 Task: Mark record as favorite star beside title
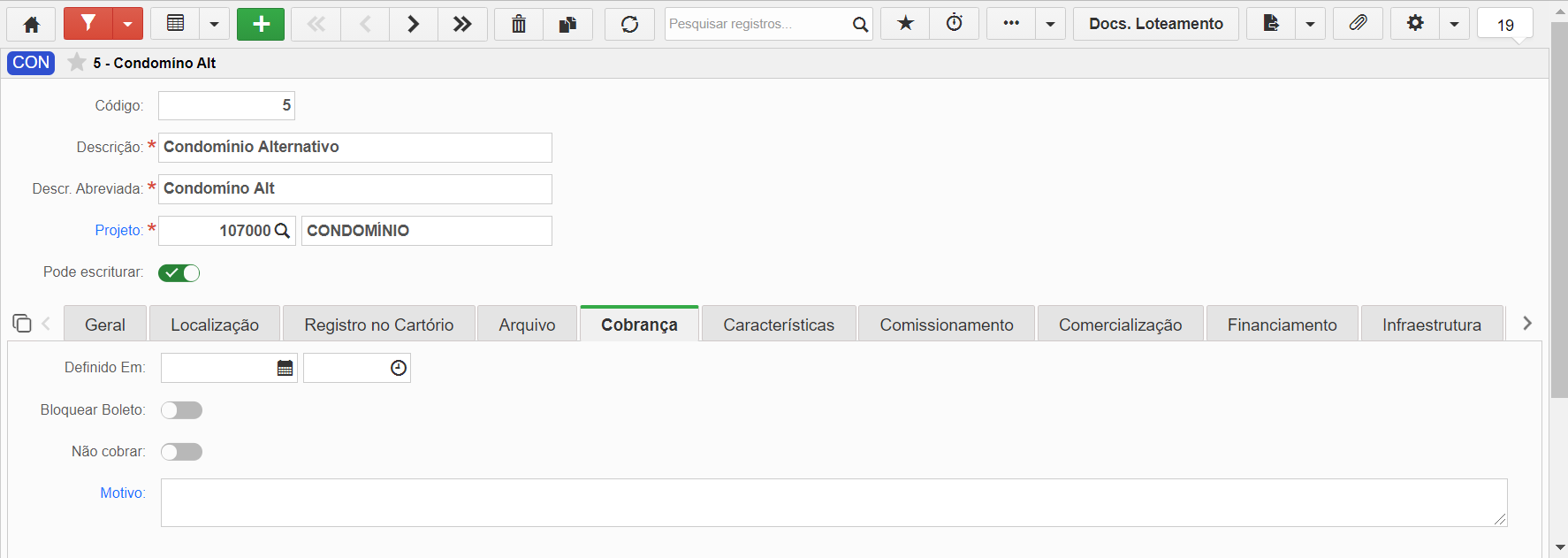click(77, 62)
